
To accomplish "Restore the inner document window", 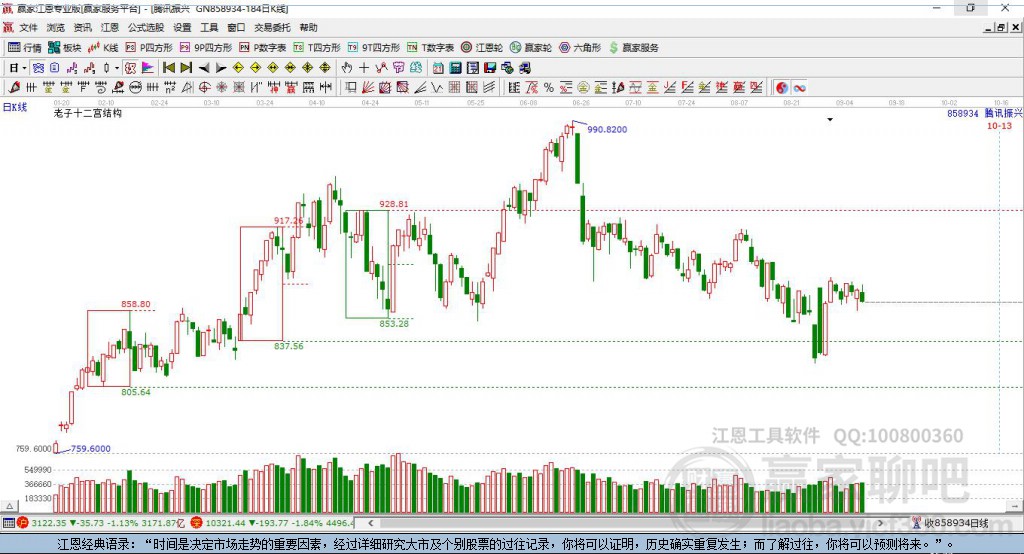I will point(1000,27).
